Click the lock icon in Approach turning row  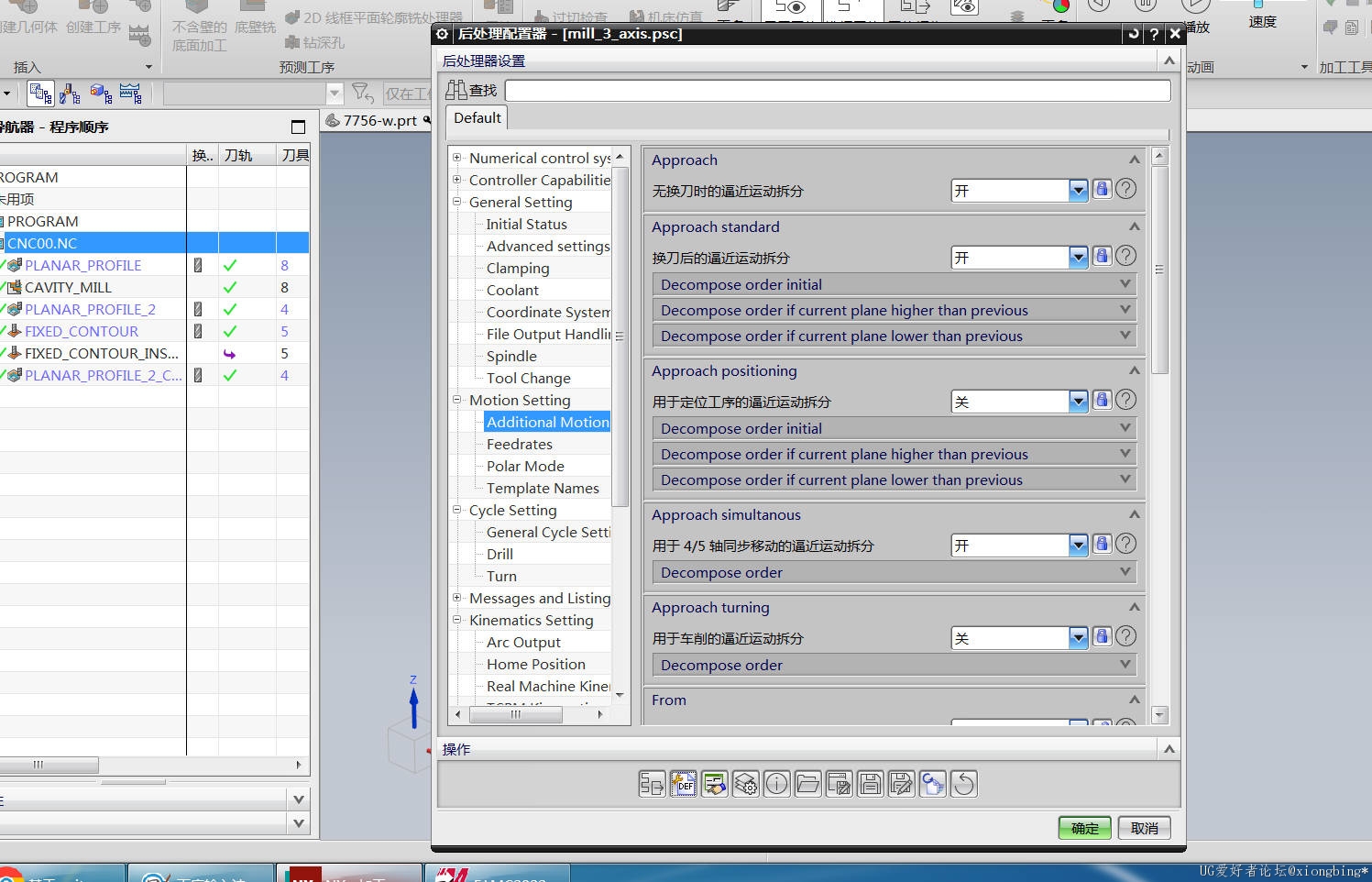pos(1102,637)
